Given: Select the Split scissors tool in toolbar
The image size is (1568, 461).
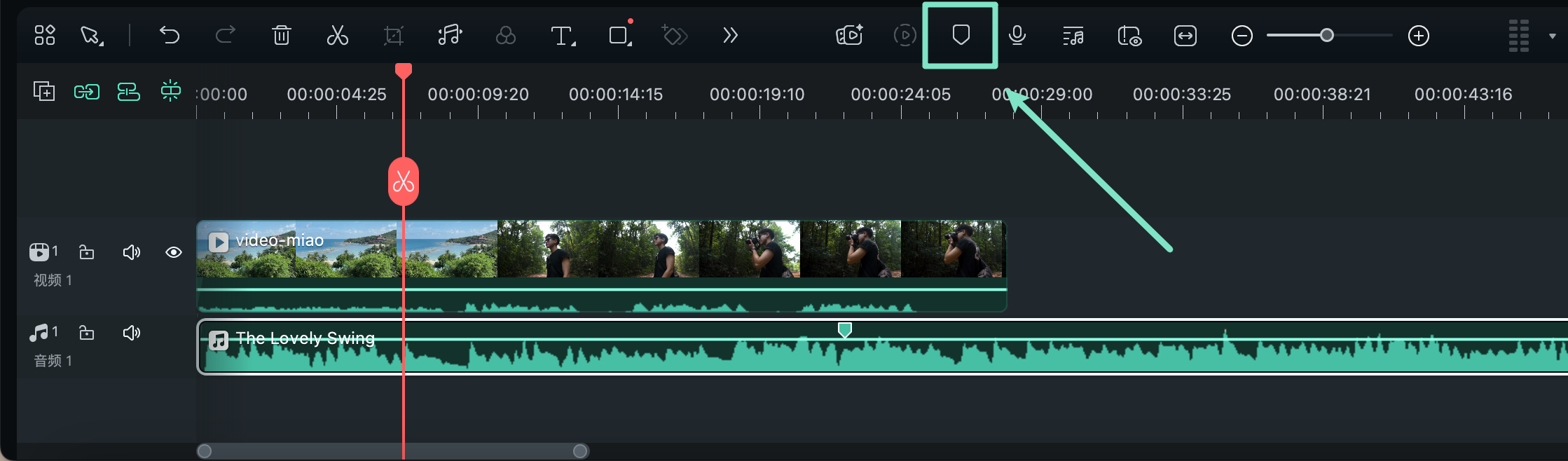Looking at the screenshot, I should [x=337, y=35].
